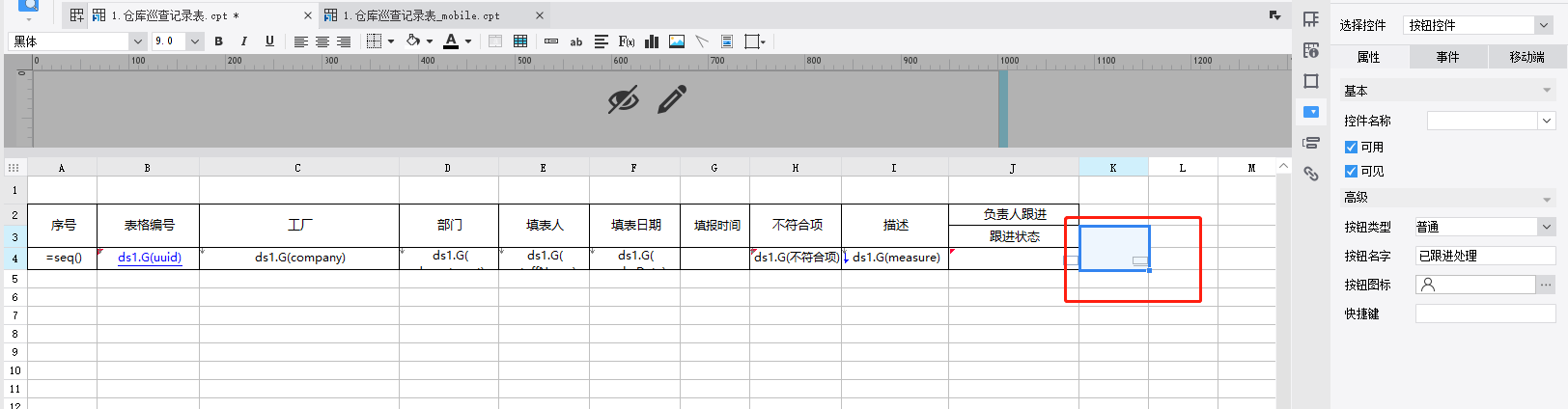Apply italic formatting
This screenshot has height=409, width=1568.
point(244,41)
